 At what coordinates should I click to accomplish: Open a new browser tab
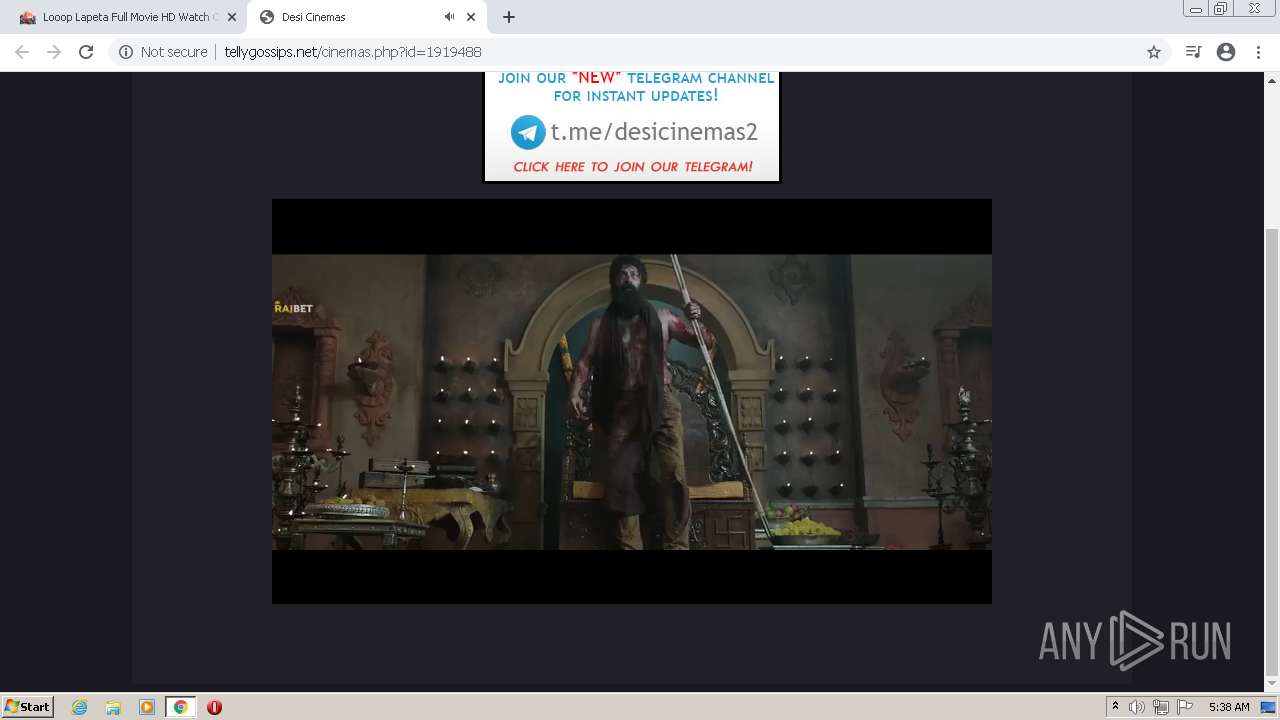(x=509, y=17)
